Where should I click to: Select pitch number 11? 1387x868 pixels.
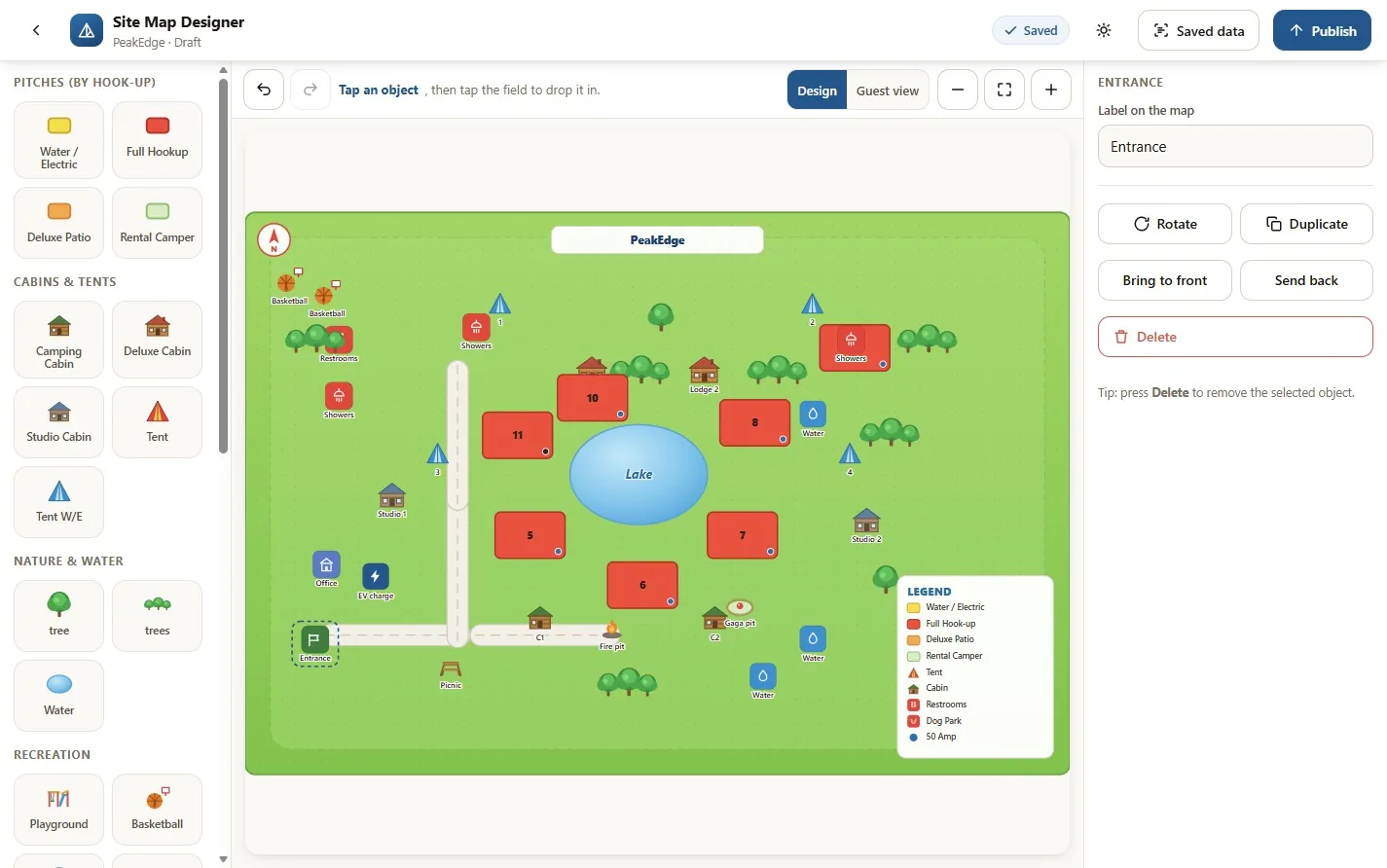click(x=518, y=435)
